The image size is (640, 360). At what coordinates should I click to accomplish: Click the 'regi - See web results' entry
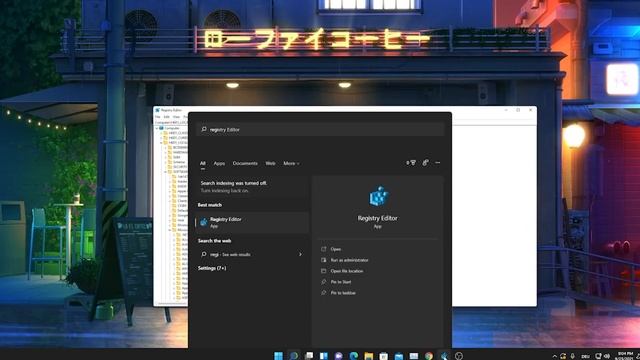click(231, 254)
